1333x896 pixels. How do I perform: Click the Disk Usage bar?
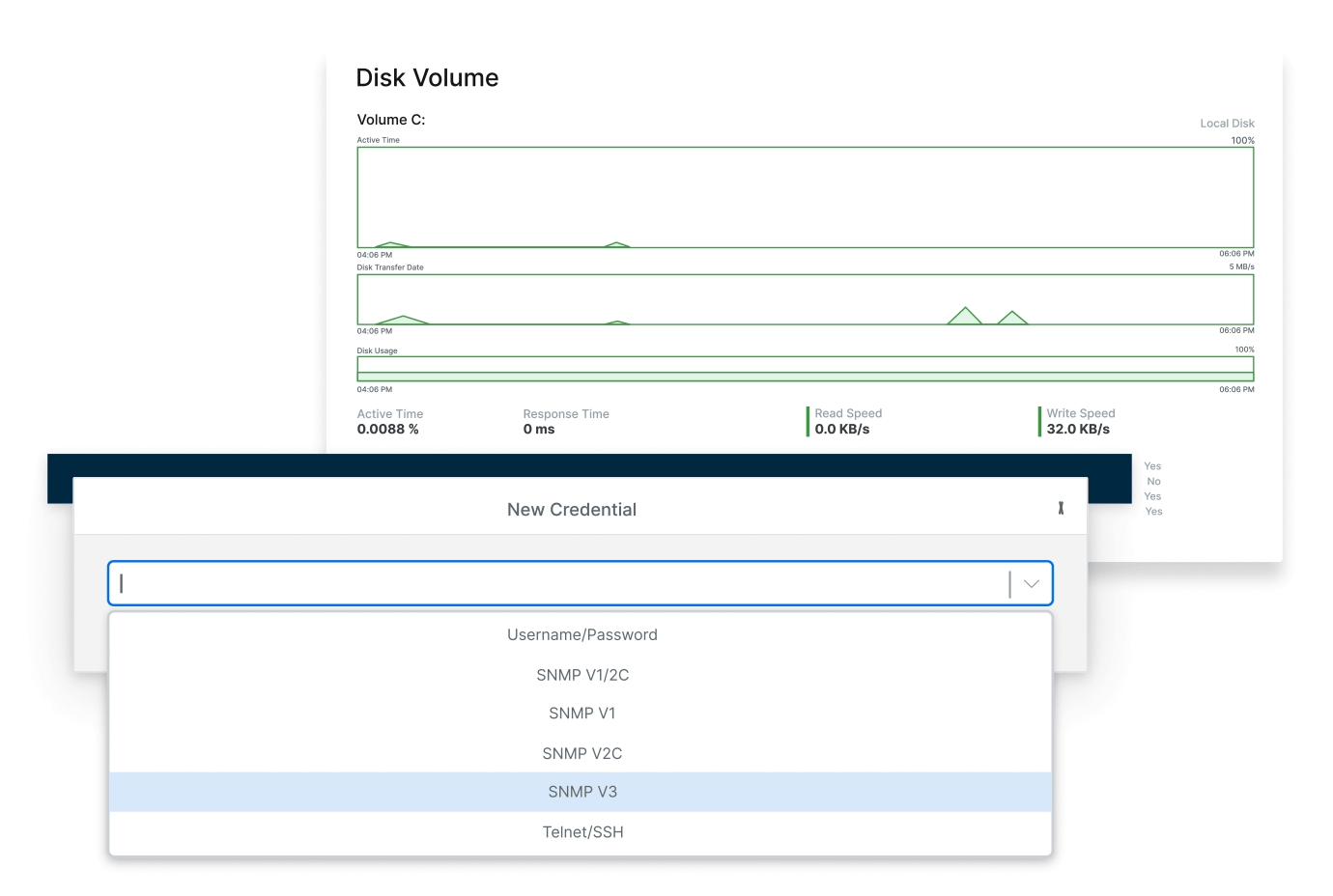(x=805, y=369)
